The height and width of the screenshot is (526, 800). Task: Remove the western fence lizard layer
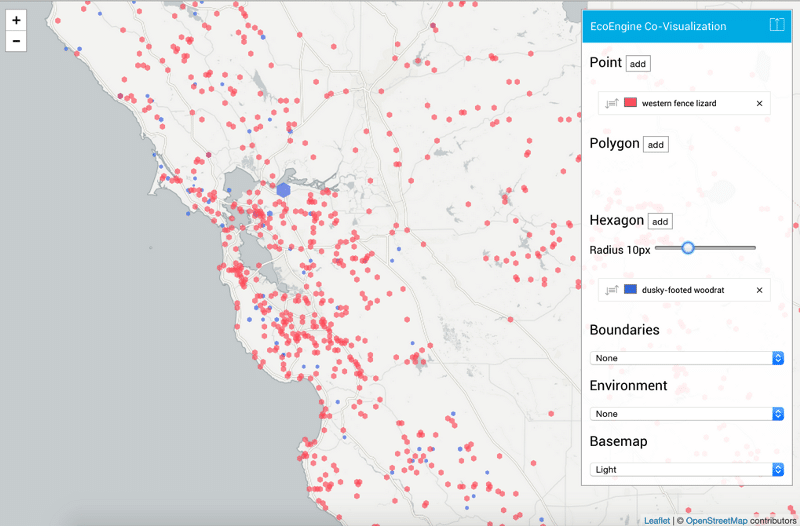tap(759, 103)
